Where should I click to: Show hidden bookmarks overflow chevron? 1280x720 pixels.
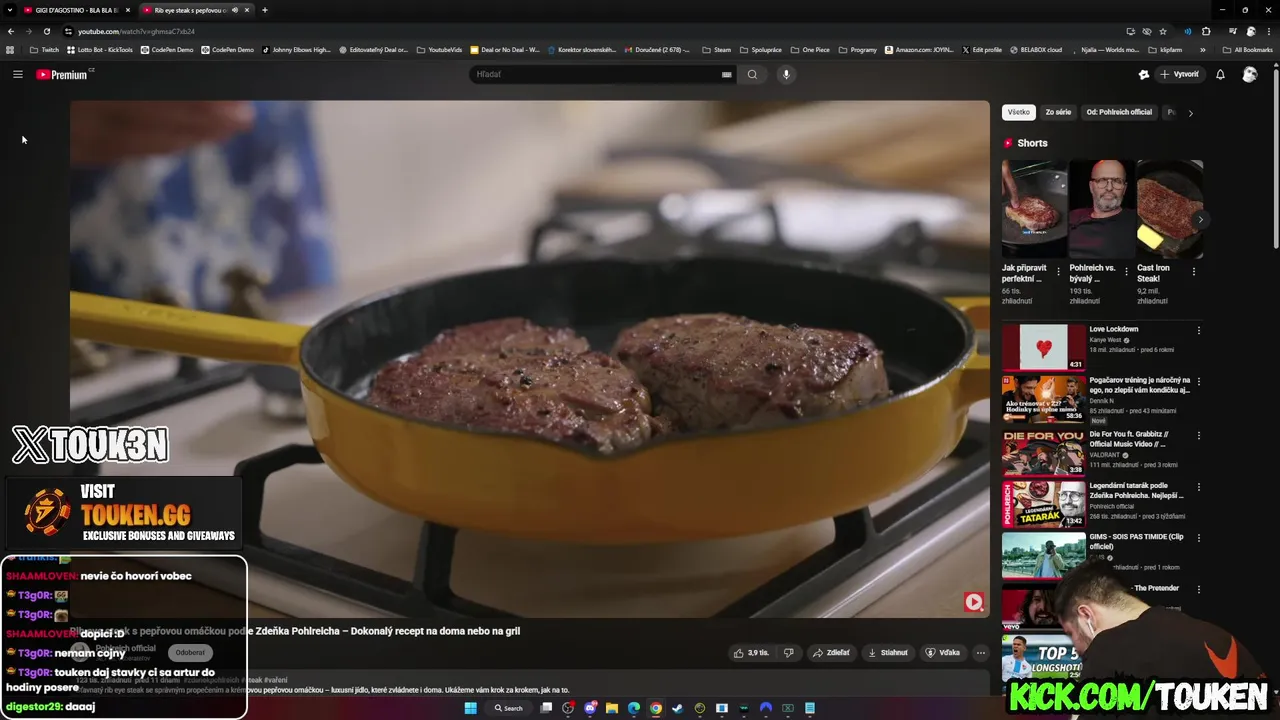pos(1202,49)
